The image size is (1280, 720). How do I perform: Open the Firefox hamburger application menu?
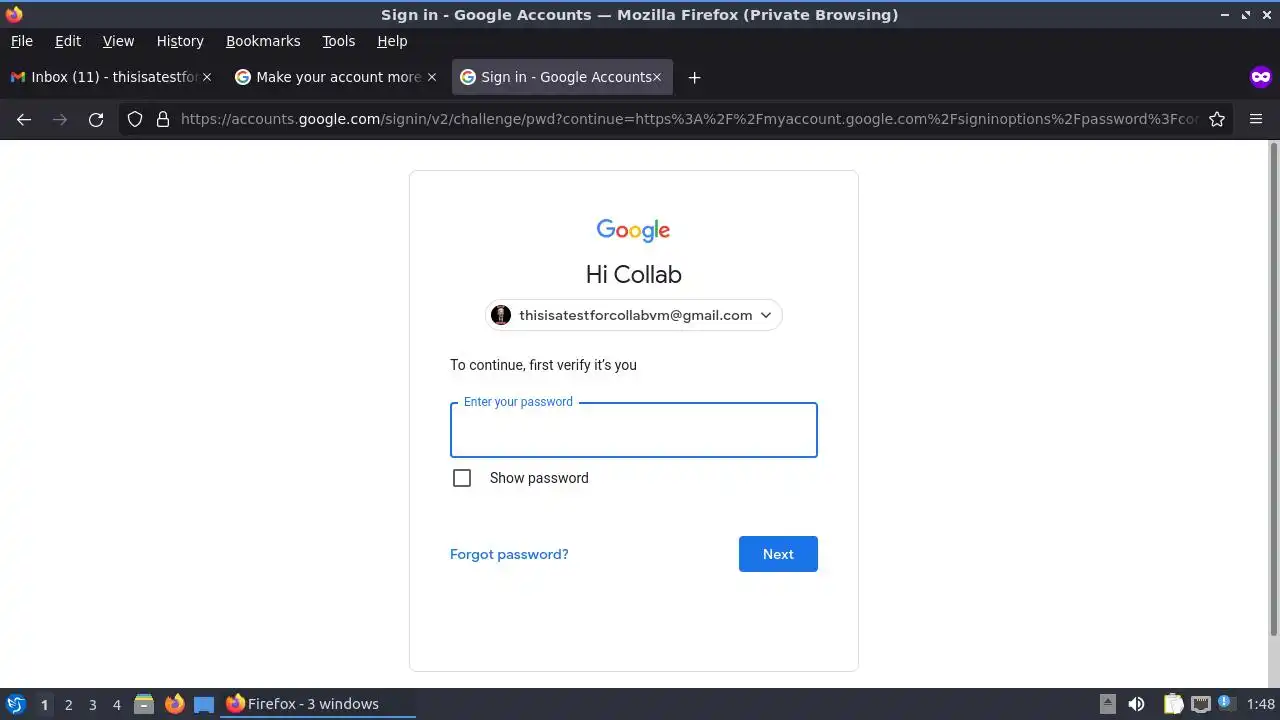click(x=1256, y=119)
